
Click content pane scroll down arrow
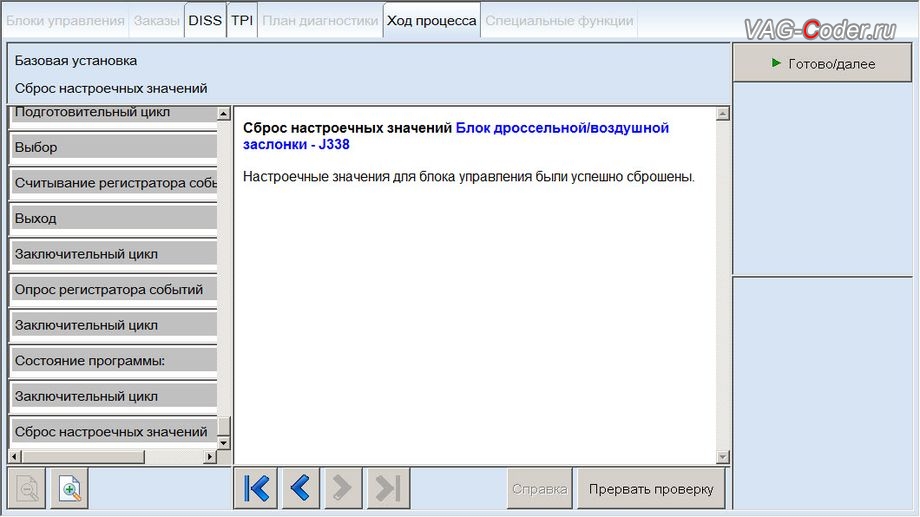point(723,456)
